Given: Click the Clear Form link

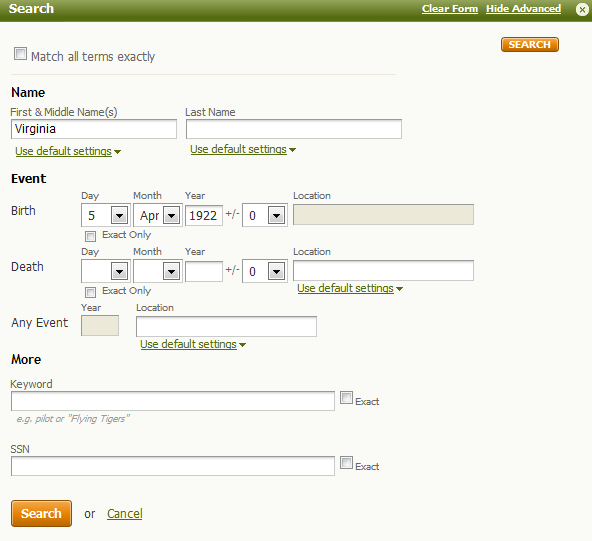Looking at the screenshot, I should (x=450, y=9).
